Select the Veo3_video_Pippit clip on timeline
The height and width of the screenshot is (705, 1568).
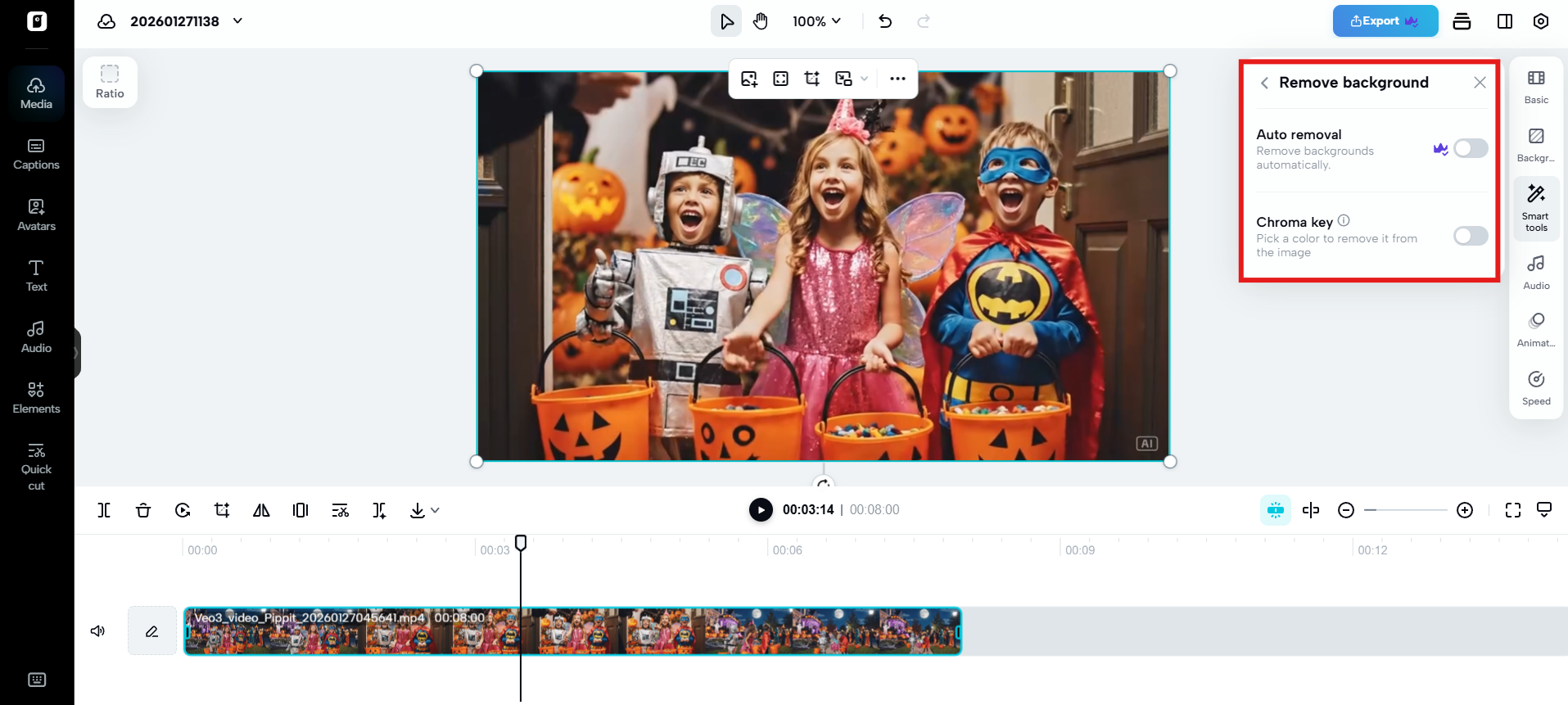(x=572, y=630)
